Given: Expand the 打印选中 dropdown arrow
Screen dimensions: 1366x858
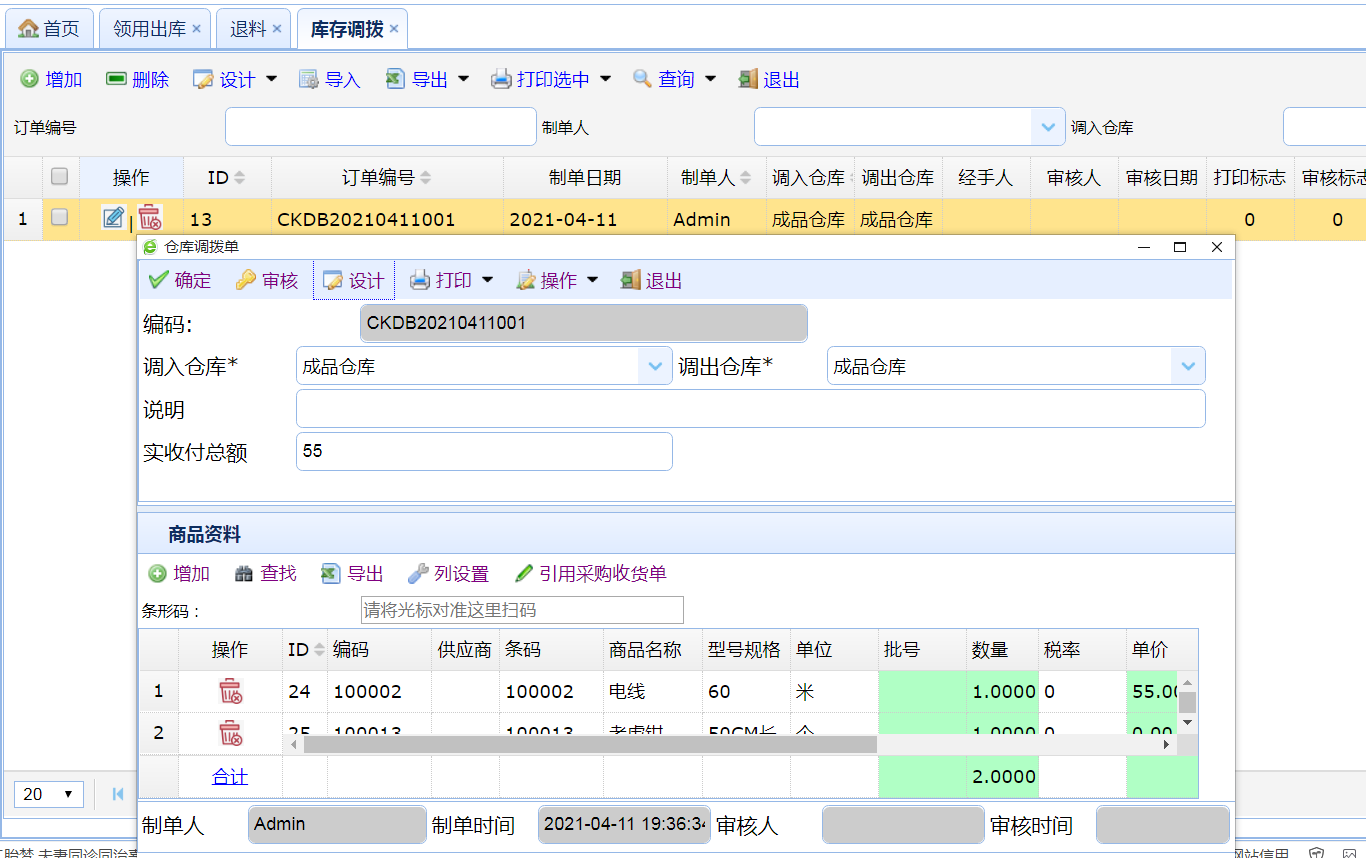Looking at the screenshot, I should [605, 79].
